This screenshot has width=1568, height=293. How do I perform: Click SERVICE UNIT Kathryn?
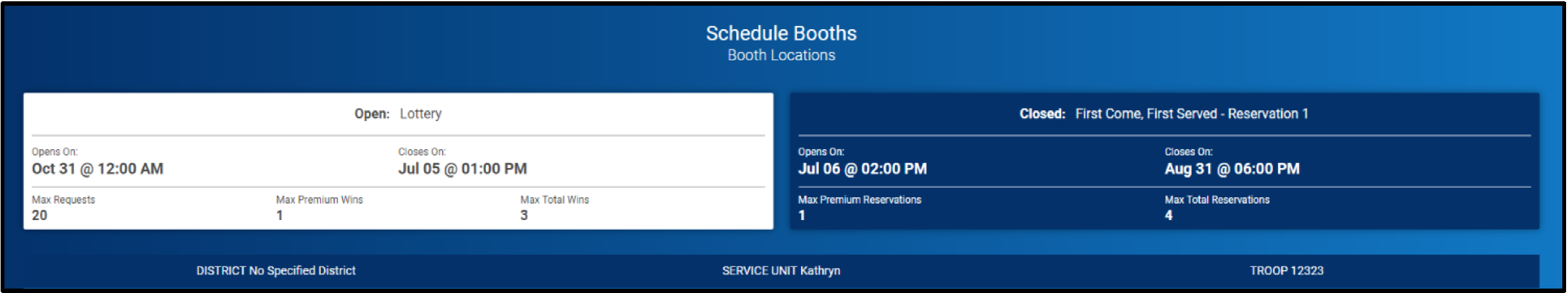(x=781, y=271)
